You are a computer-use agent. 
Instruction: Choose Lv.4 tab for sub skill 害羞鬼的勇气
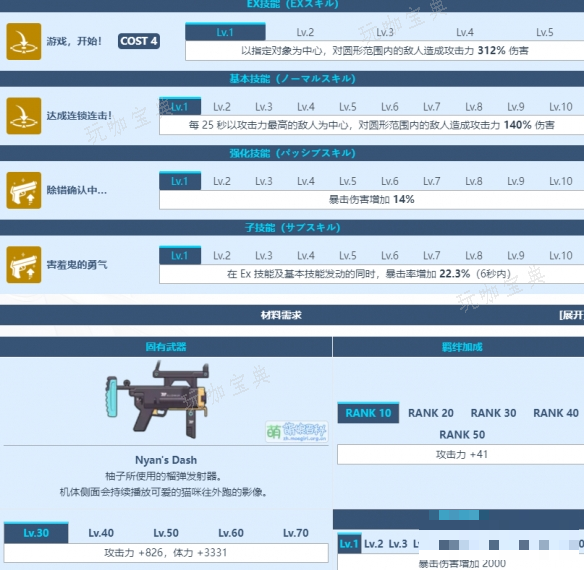tap(305, 256)
